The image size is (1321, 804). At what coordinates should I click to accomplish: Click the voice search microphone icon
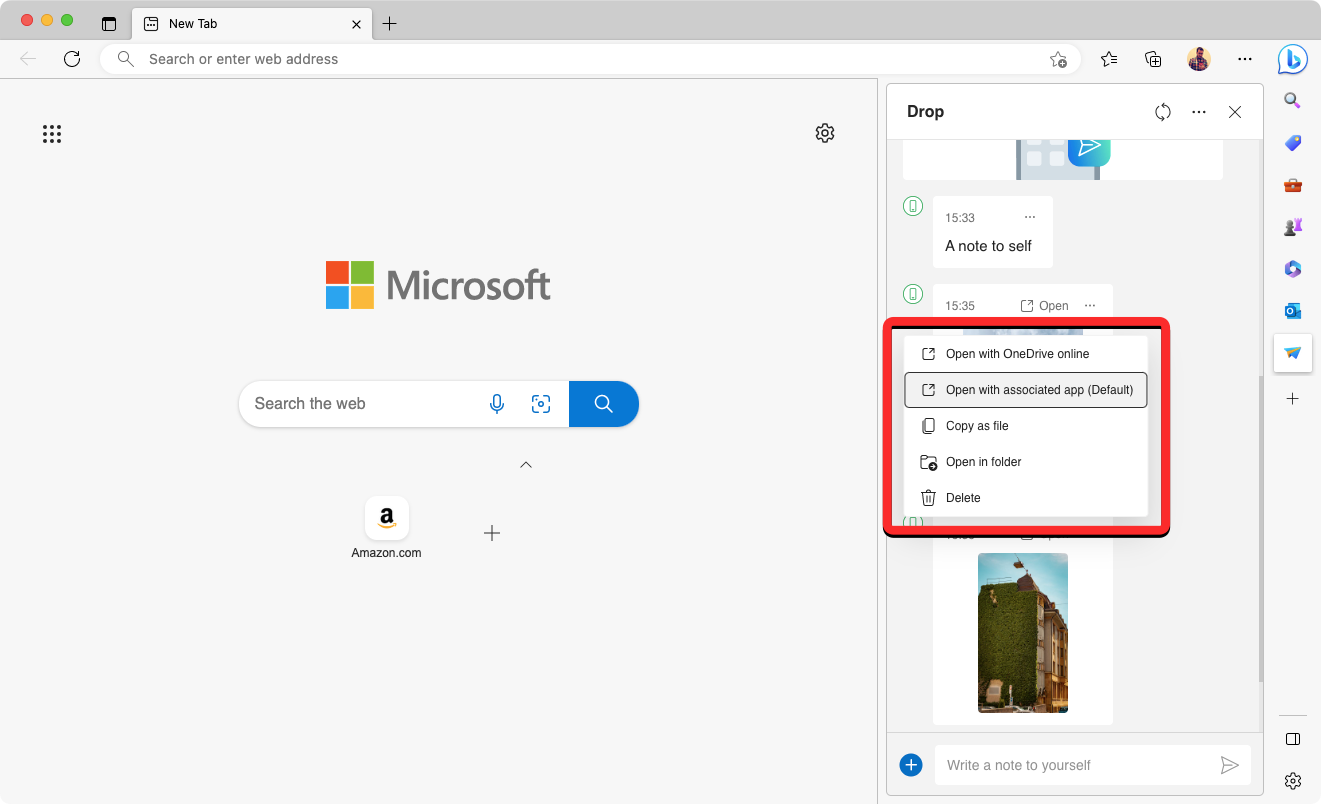[497, 404]
